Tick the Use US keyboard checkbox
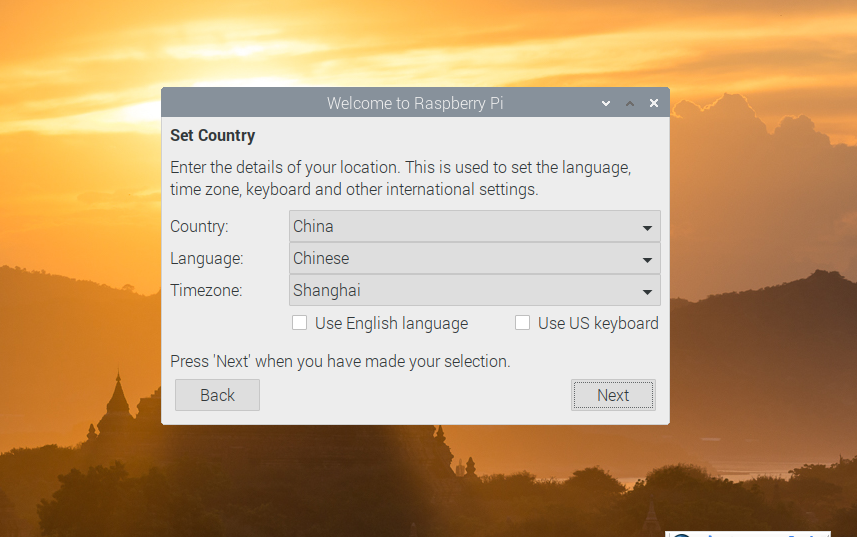The height and width of the screenshot is (537, 857). coord(523,323)
